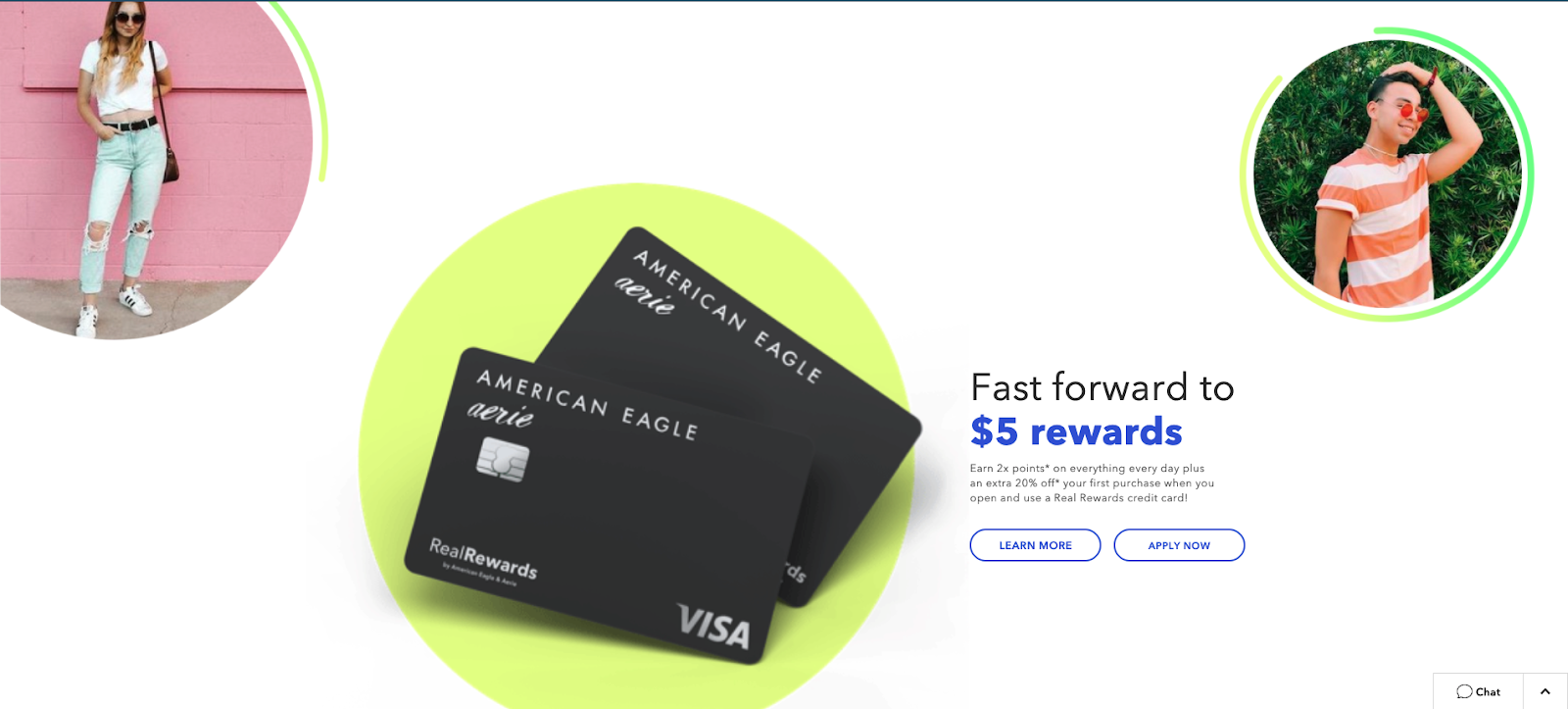Click the "Fast forward to" heading
1568x709 pixels.
click(1102, 387)
